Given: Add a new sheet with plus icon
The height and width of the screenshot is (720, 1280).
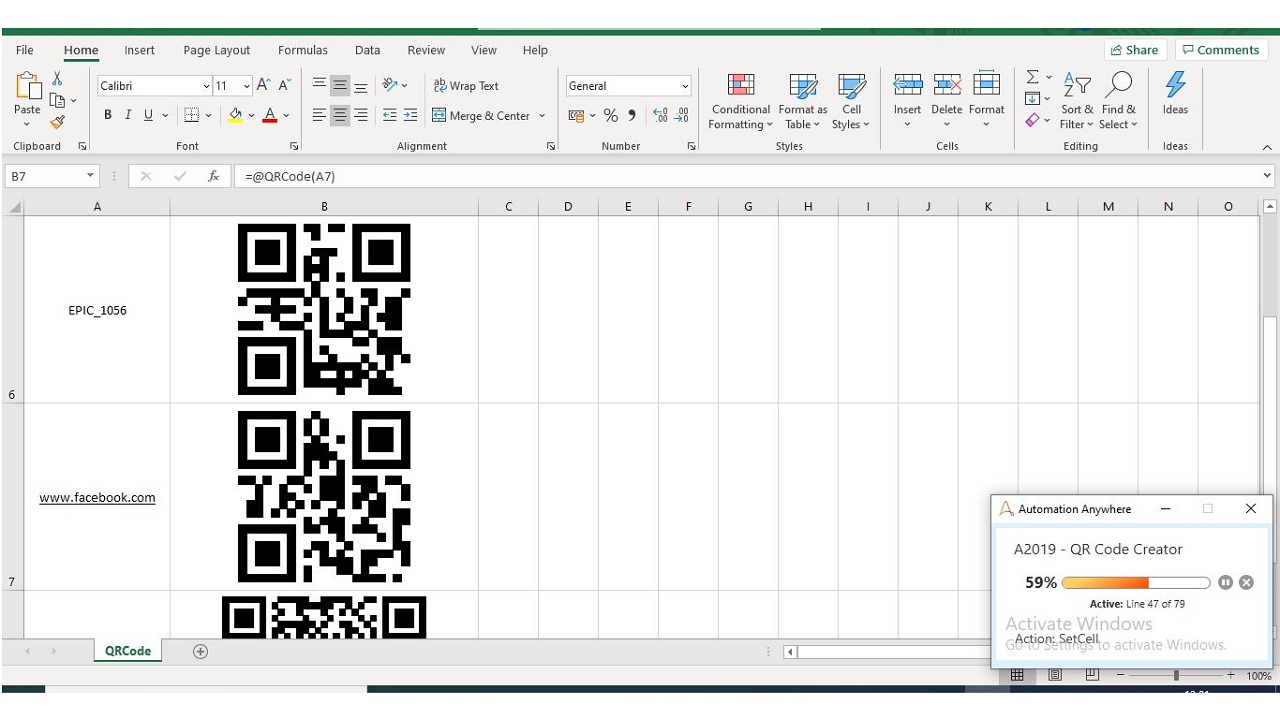Looking at the screenshot, I should point(200,651).
